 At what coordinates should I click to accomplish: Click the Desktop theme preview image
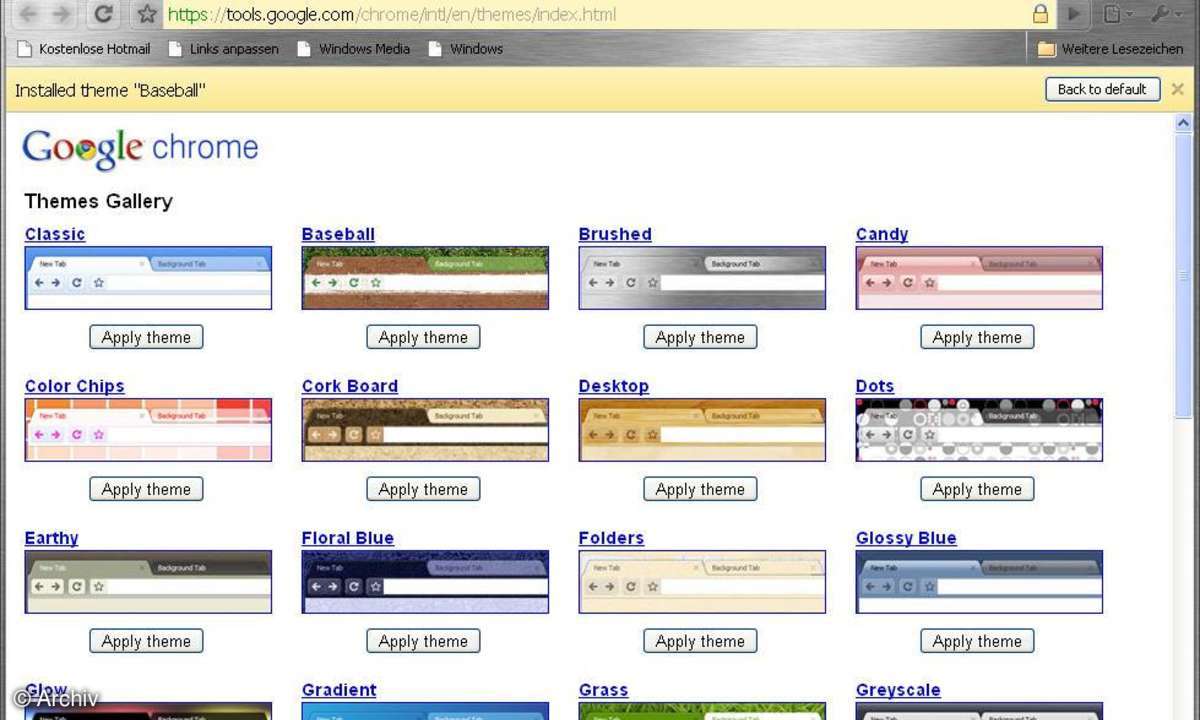tap(702, 430)
